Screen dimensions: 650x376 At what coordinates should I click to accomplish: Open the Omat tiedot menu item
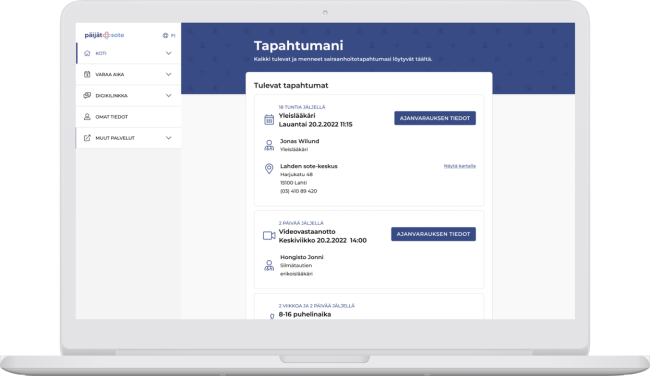click(129, 116)
